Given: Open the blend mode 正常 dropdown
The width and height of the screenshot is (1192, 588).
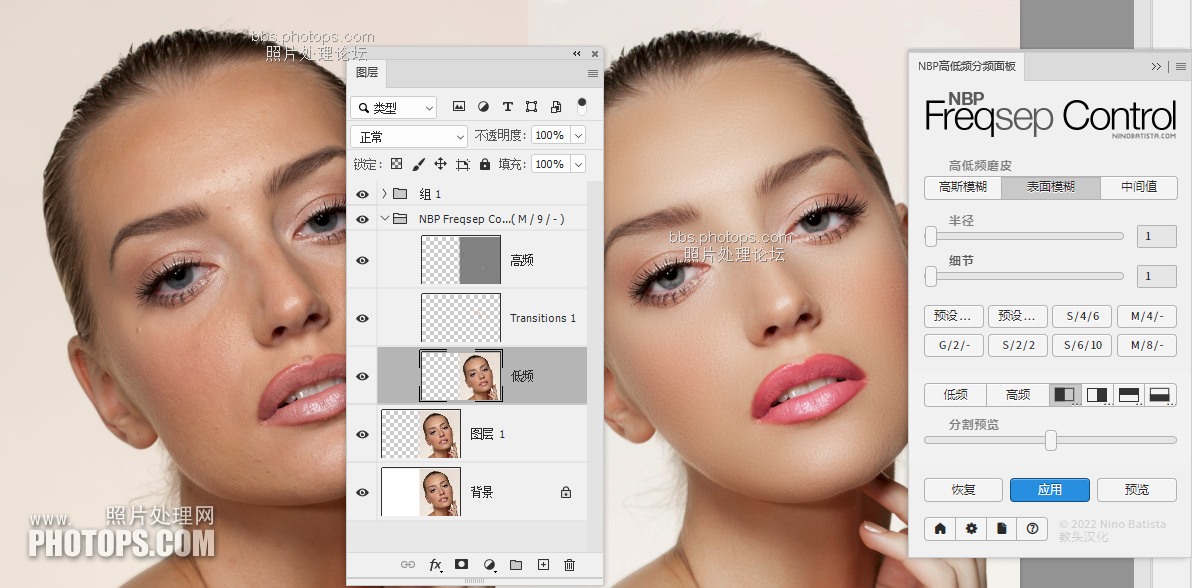Looking at the screenshot, I should [x=409, y=137].
